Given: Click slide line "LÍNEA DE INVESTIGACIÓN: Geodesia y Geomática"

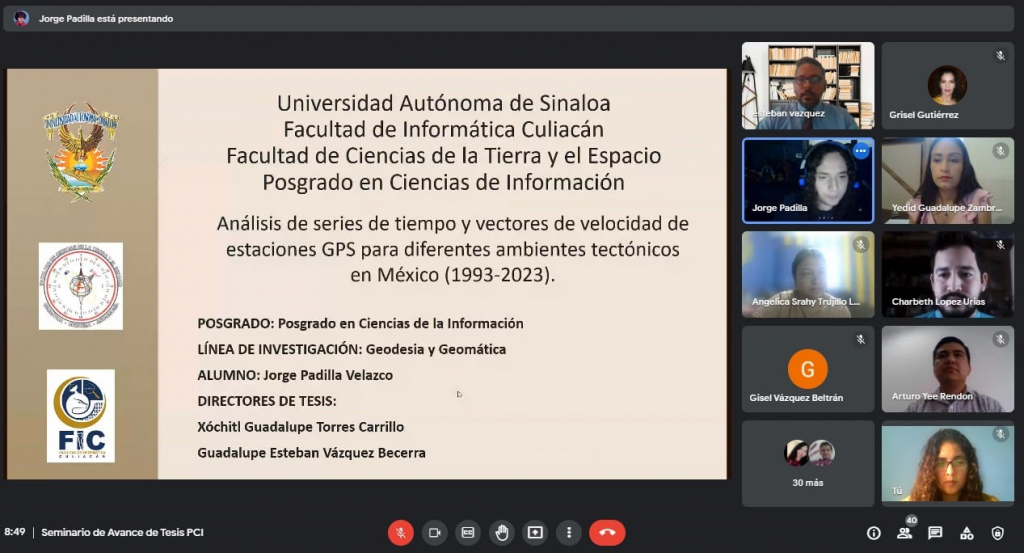Looking at the screenshot, I should click(351, 349).
